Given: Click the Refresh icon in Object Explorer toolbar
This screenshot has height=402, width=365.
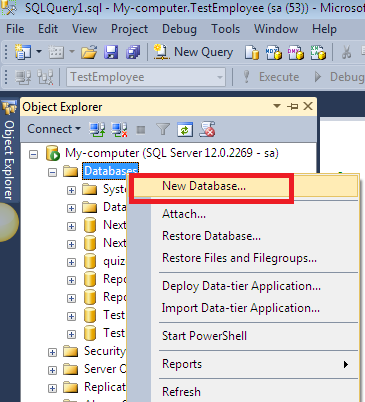Looking at the screenshot, I should 185,130.
